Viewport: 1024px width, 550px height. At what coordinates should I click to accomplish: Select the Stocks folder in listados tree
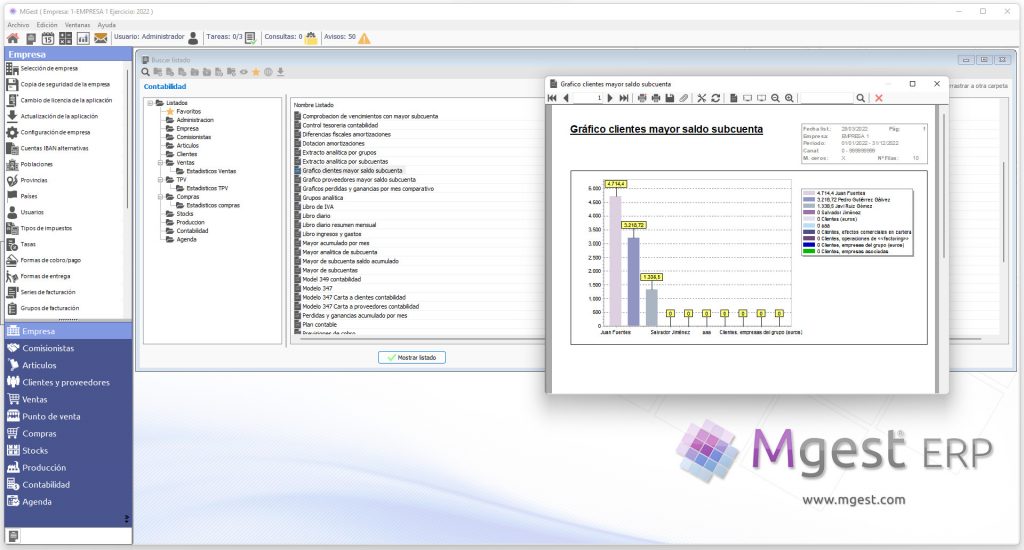[x=185, y=214]
